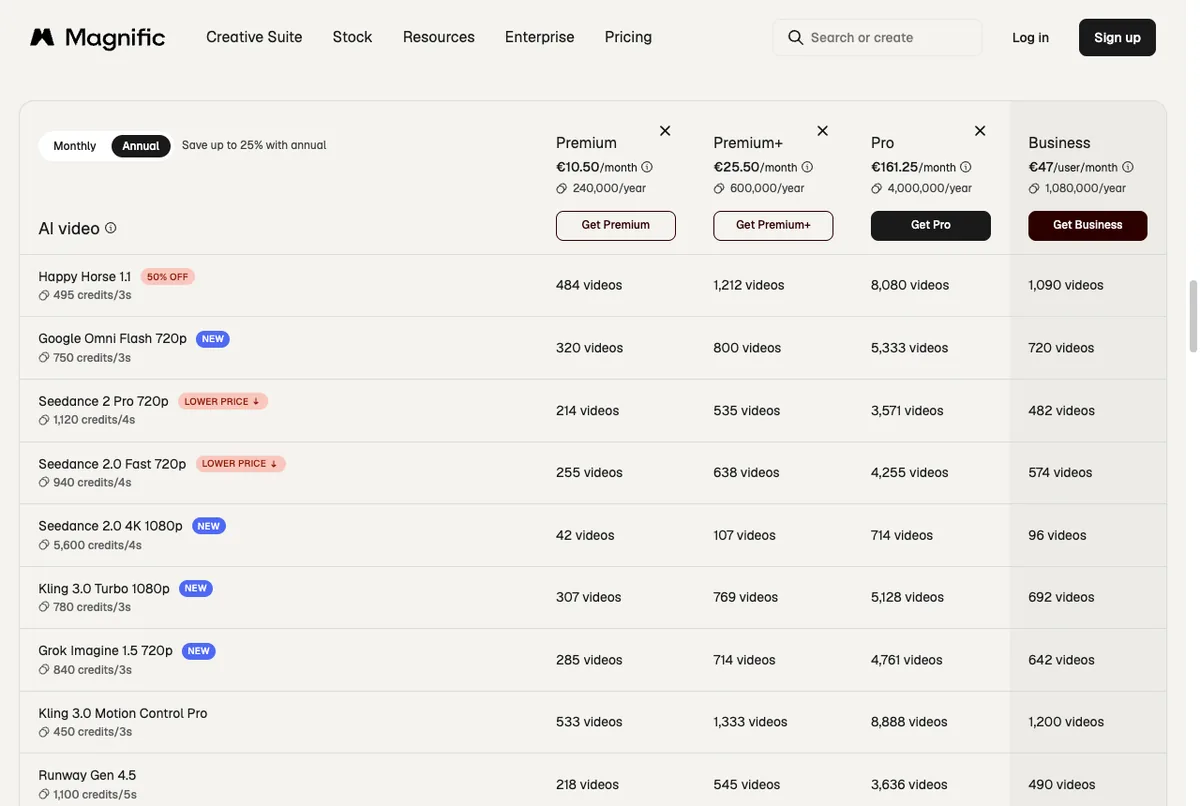
Task: Click NEW badge on Google Omni Flash
Action: [x=213, y=339]
